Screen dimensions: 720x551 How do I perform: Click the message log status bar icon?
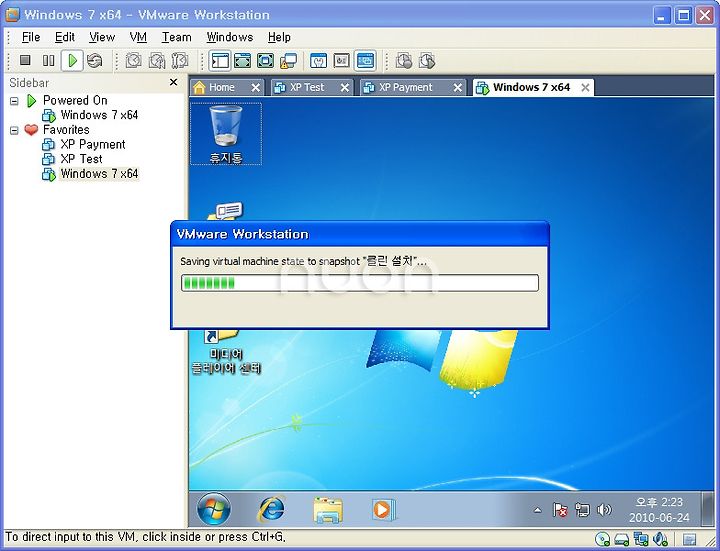689,539
